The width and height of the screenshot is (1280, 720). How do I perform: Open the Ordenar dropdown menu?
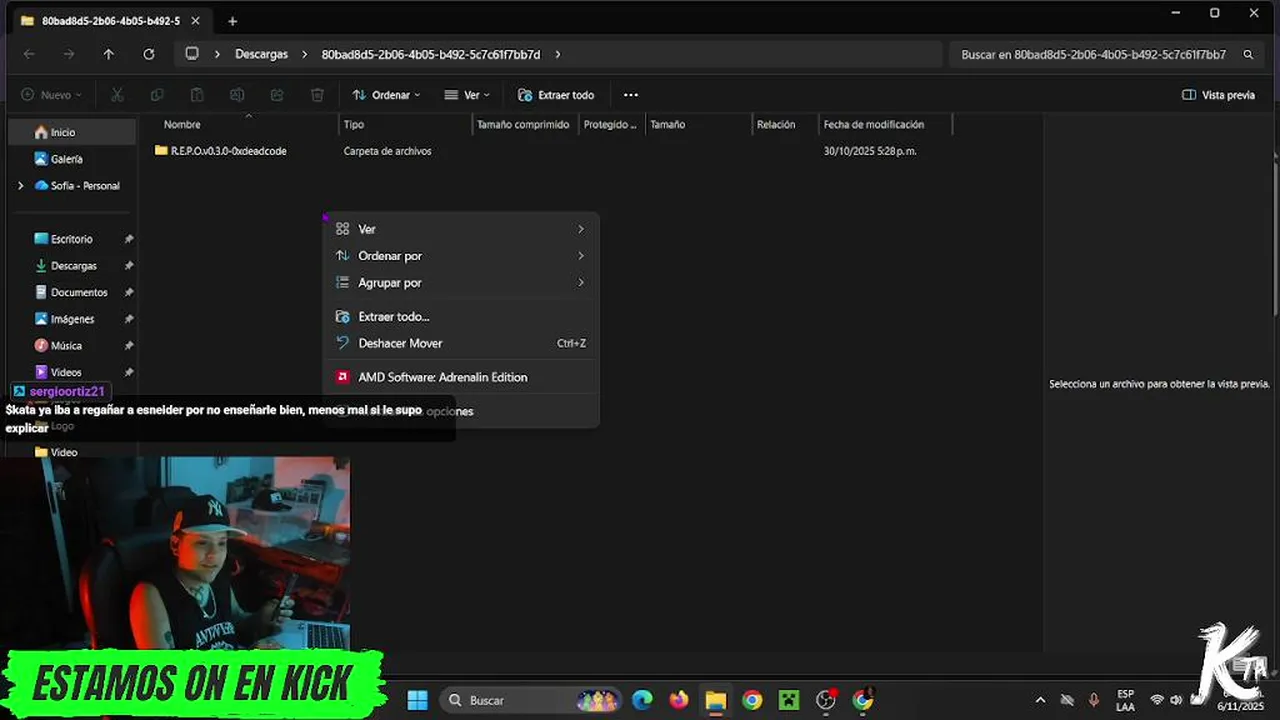(x=386, y=95)
